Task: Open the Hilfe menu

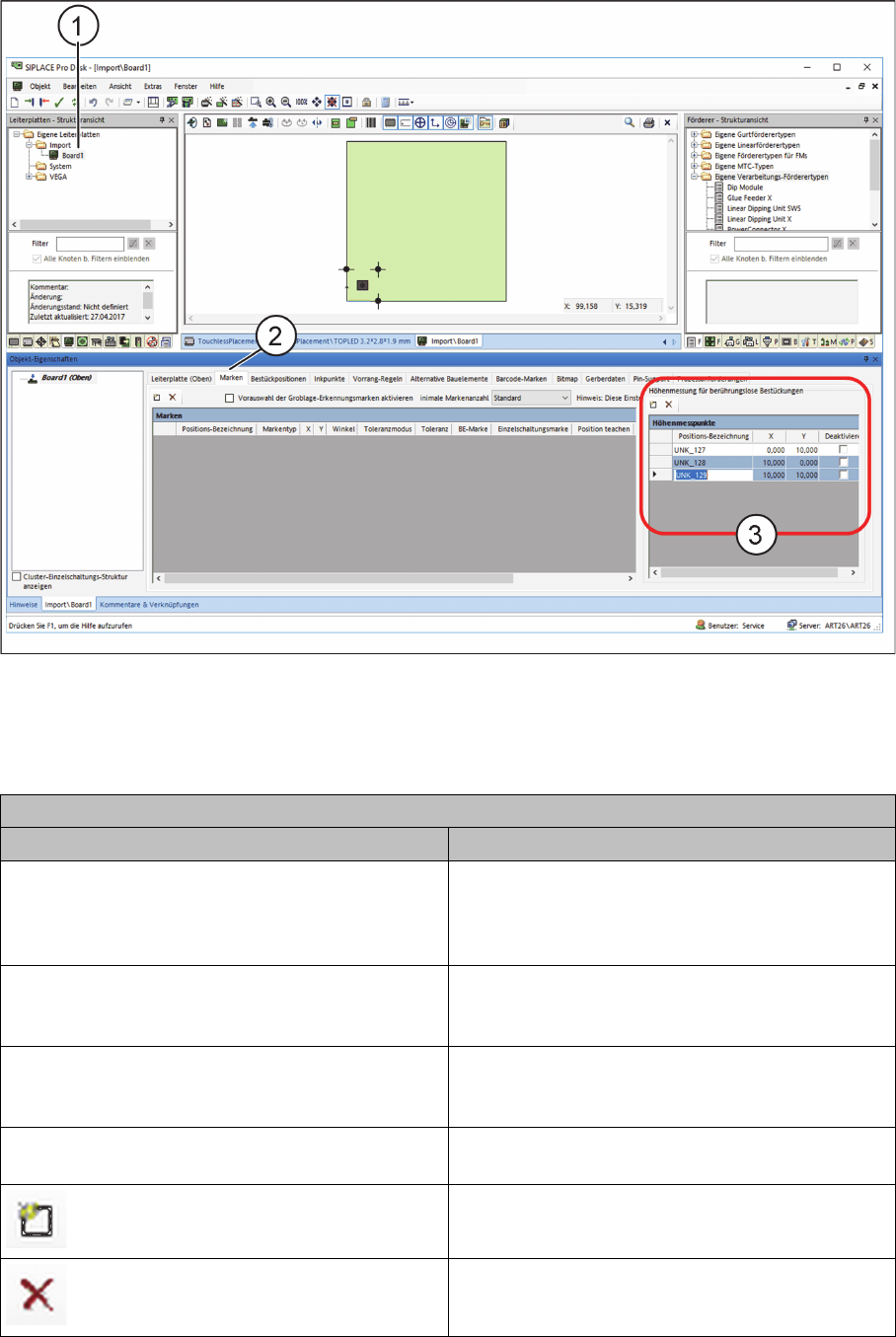Action: [217, 86]
